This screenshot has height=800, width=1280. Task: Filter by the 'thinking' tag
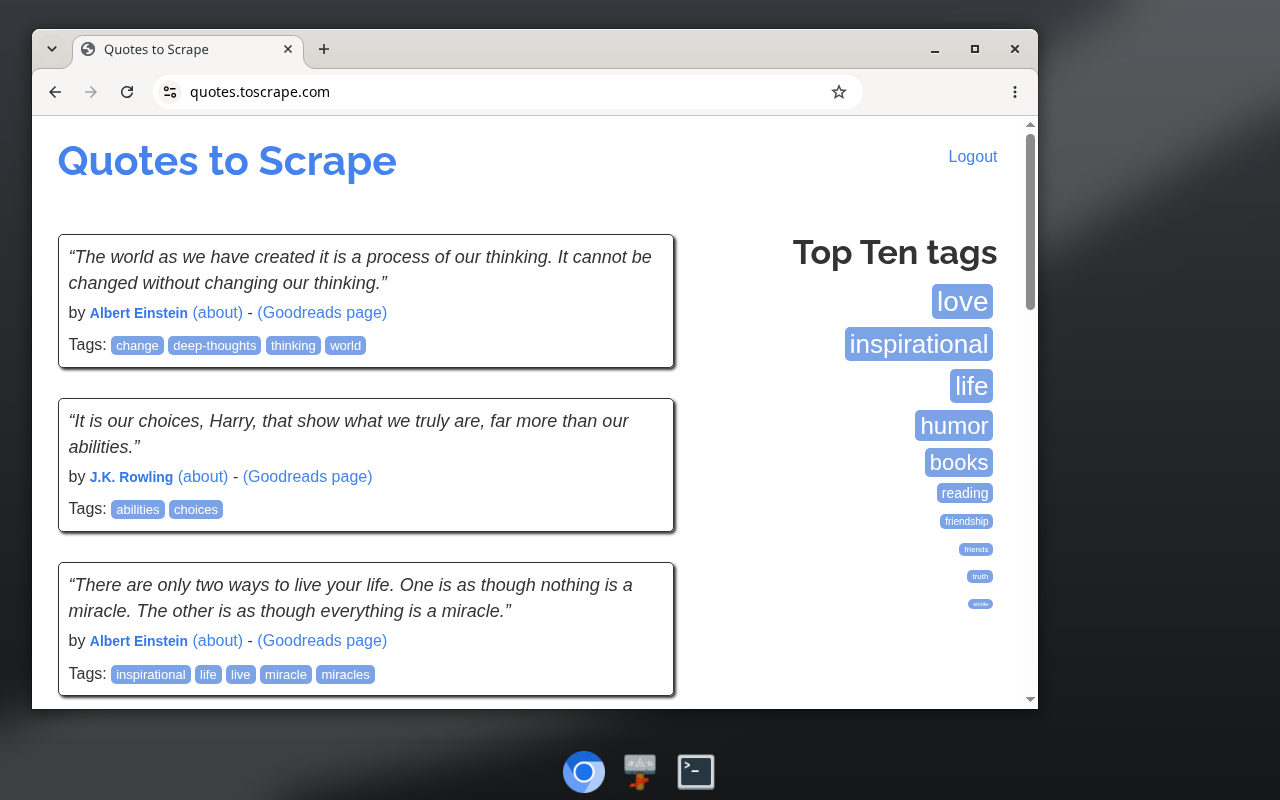(x=293, y=346)
